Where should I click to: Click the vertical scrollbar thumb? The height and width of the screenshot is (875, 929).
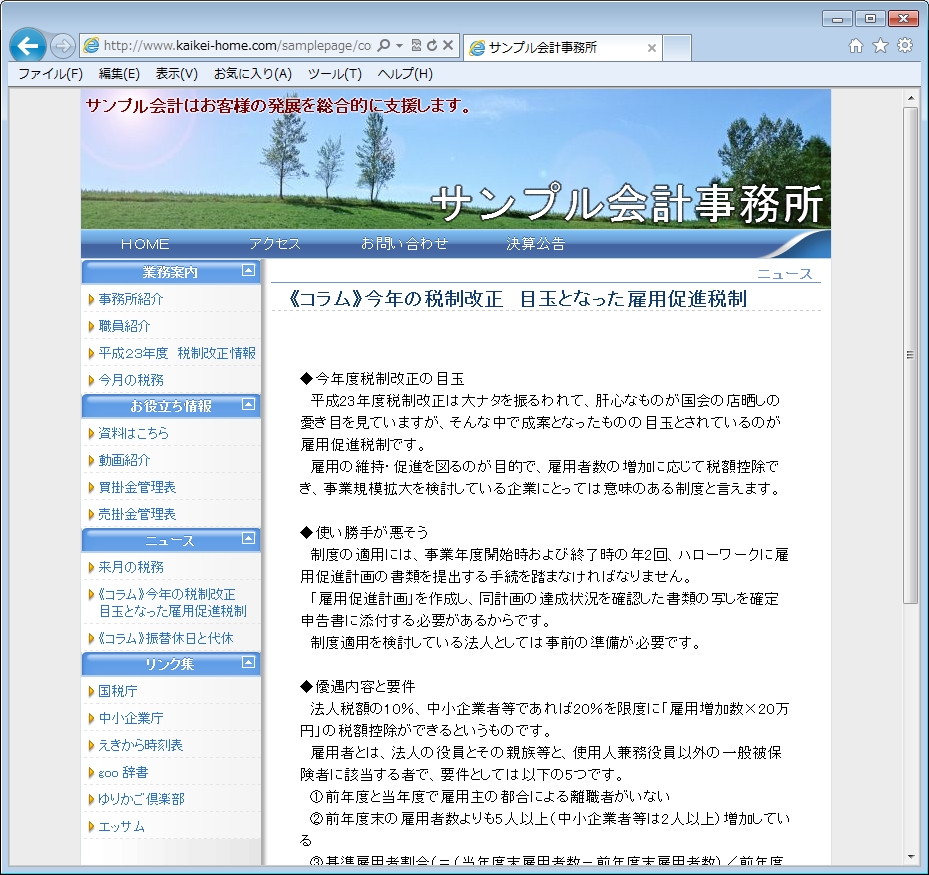[x=911, y=355]
